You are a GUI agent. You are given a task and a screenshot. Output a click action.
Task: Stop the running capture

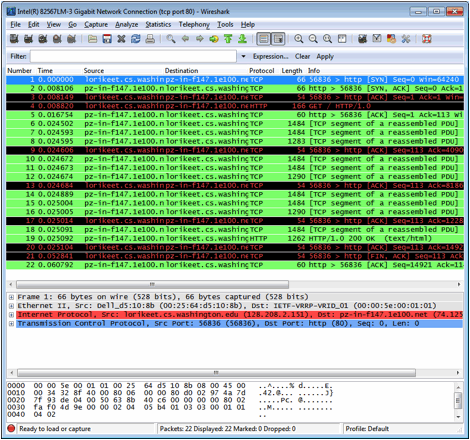click(x=57, y=39)
